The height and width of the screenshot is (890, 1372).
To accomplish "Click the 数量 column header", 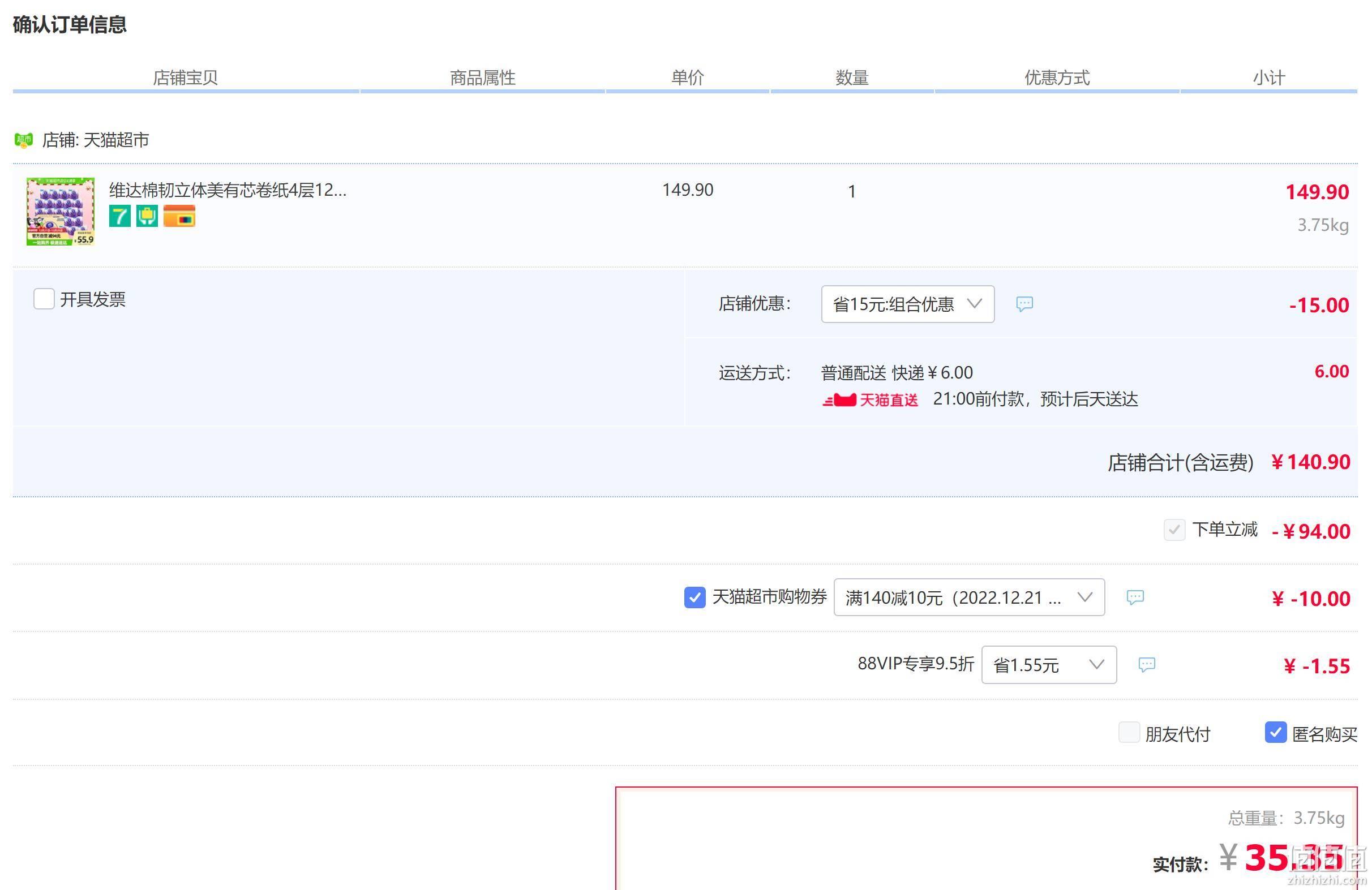I will coord(852,78).
